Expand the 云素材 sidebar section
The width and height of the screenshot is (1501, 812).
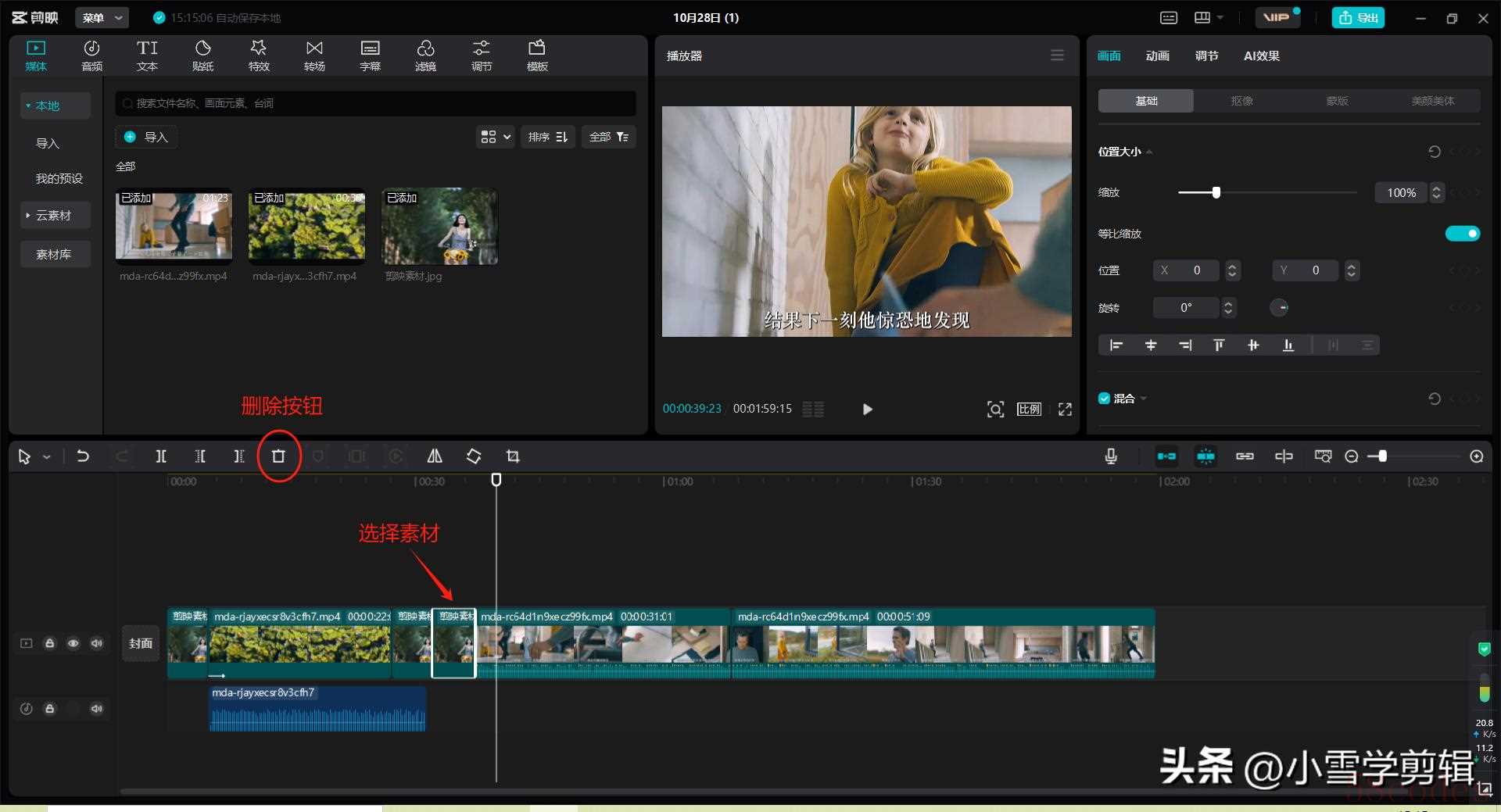pyautogui.click(x=53, y=216)
